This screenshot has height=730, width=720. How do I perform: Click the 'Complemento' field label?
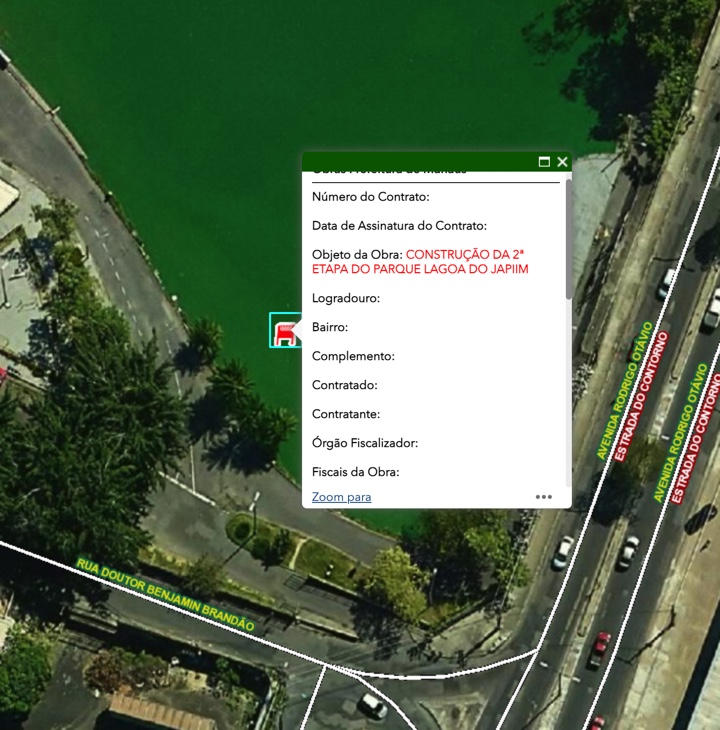pyautogui.click(x=353, y=356)
